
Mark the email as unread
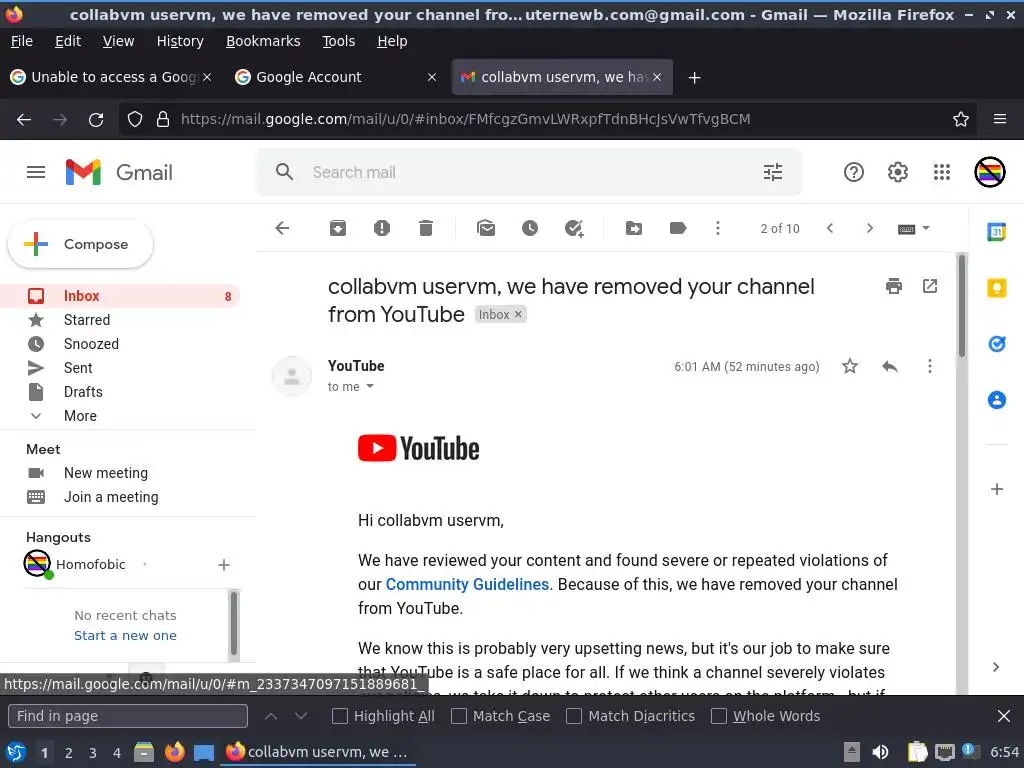click(486, 228)
